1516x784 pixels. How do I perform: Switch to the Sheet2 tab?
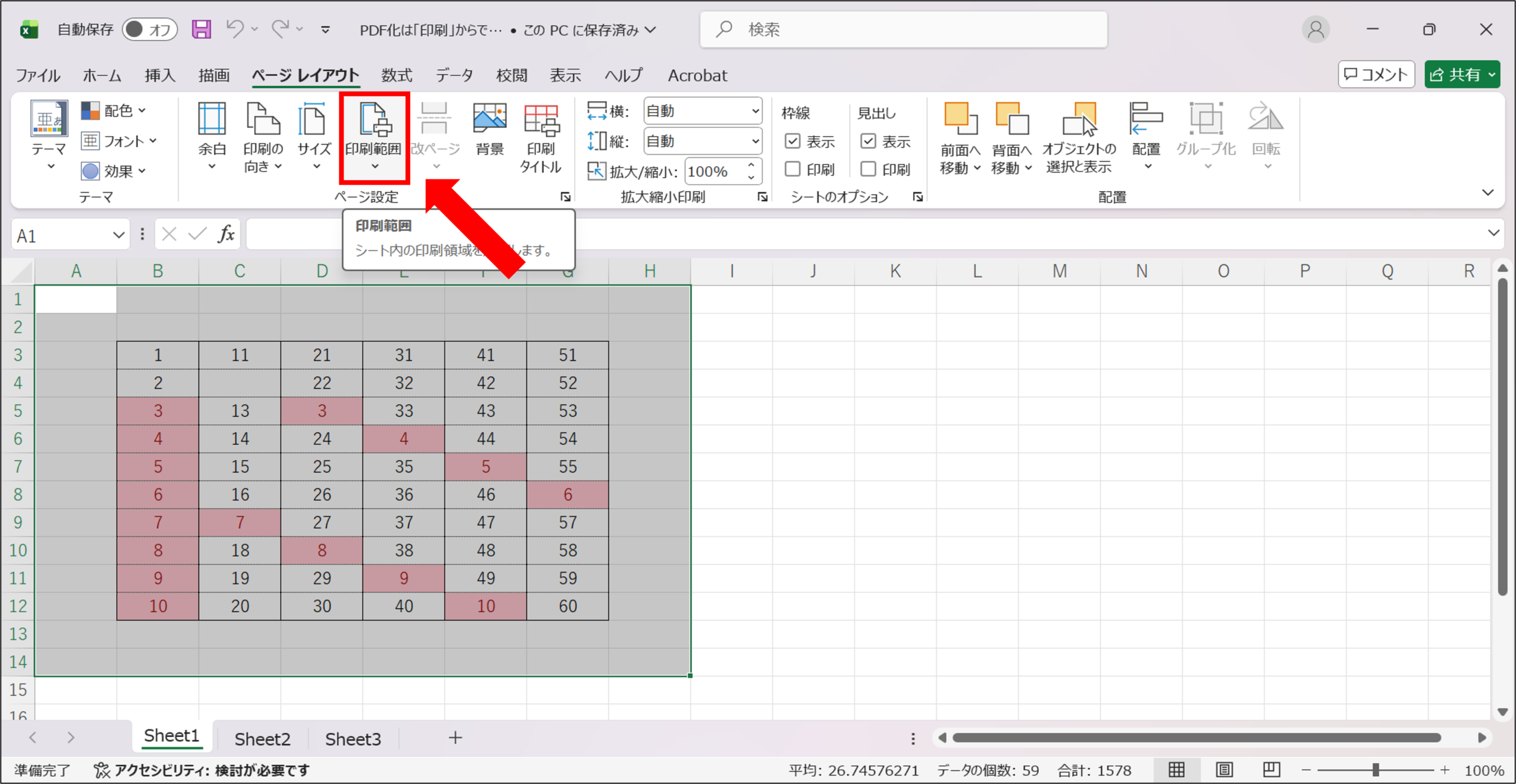[x=262, y=738]
